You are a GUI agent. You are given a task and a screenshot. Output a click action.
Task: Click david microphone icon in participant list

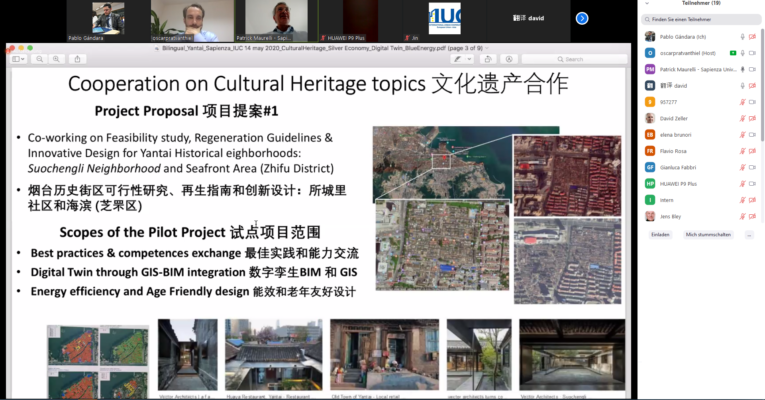click(x=743, y=85)
